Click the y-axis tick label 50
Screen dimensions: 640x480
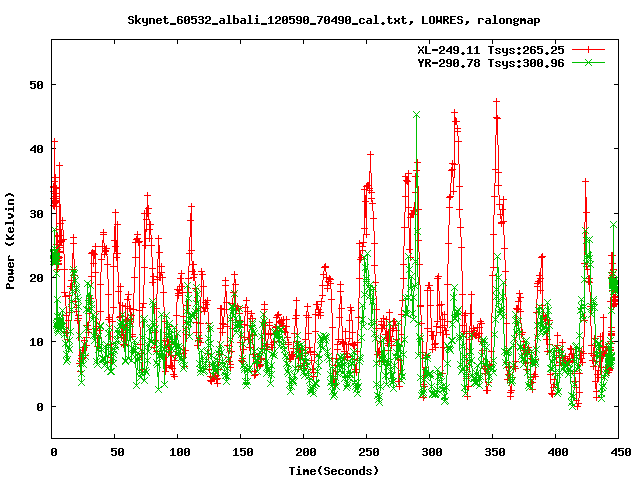(x=36, y=85)
